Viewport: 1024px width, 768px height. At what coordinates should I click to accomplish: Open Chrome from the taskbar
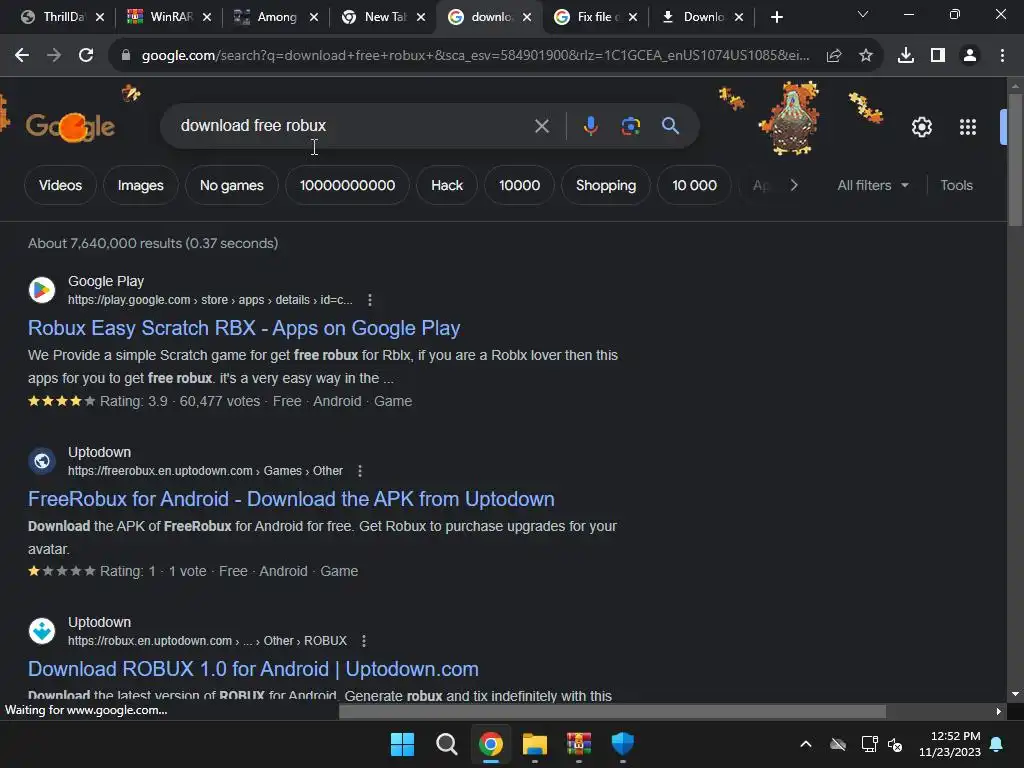point(491,744)
